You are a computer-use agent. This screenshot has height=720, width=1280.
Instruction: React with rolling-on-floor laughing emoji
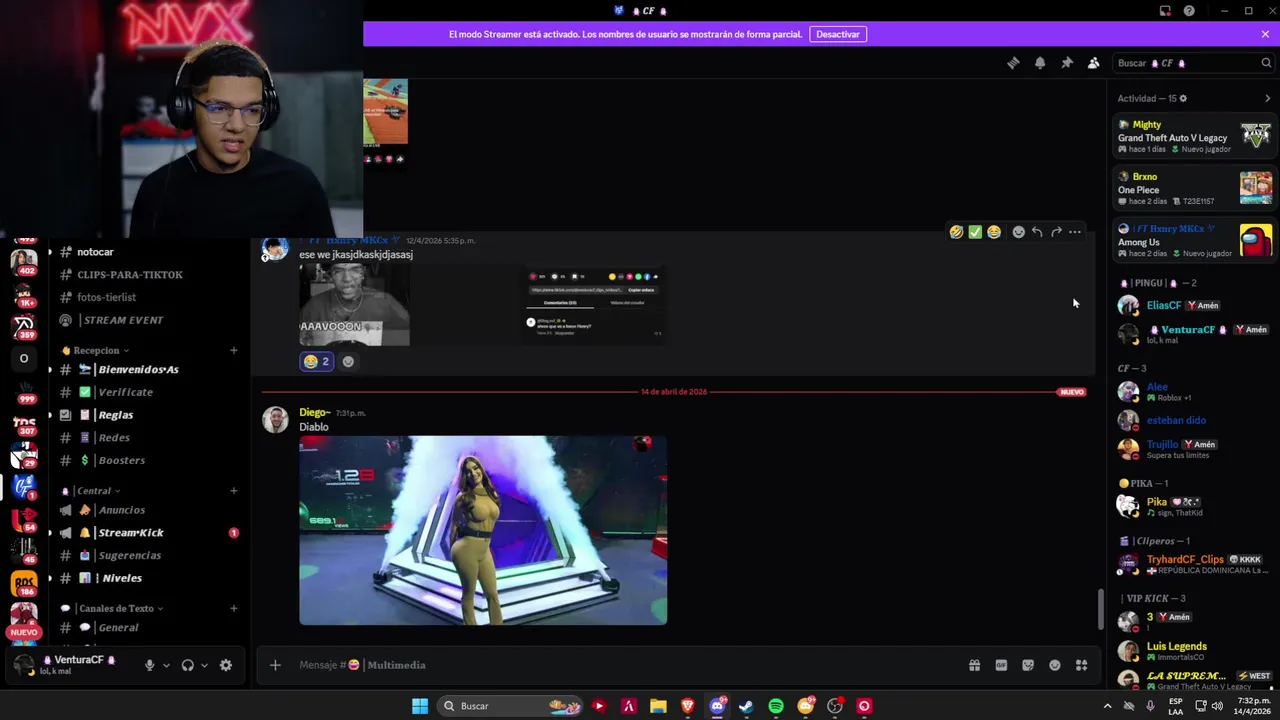click(x=956, y=232)
